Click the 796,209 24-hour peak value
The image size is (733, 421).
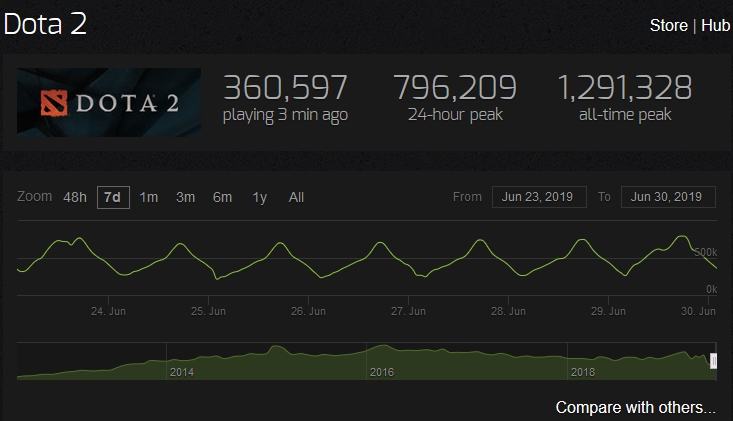[455, 87]
